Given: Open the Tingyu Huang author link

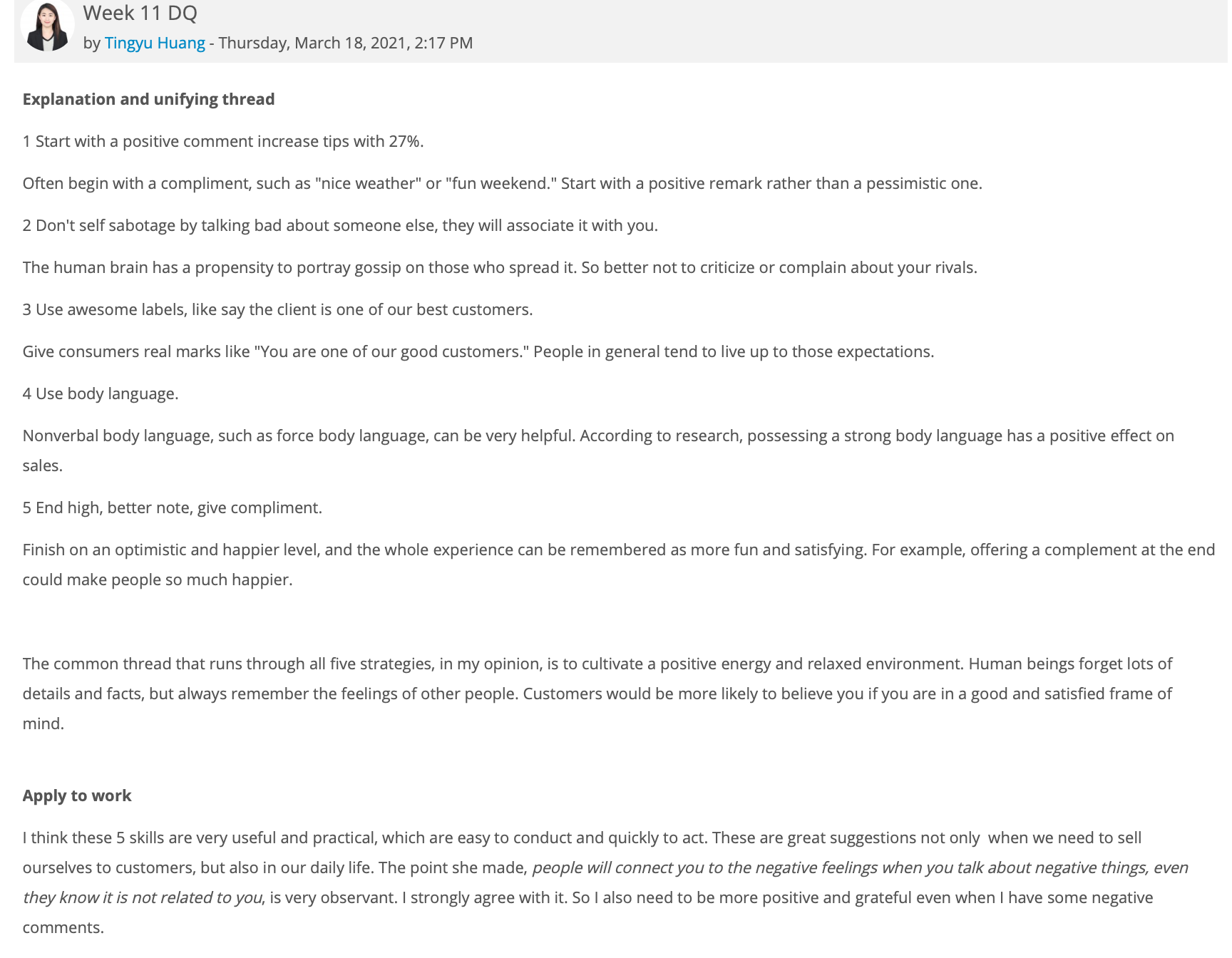Looking at the screenshot, I should click(x=155, y=43).
